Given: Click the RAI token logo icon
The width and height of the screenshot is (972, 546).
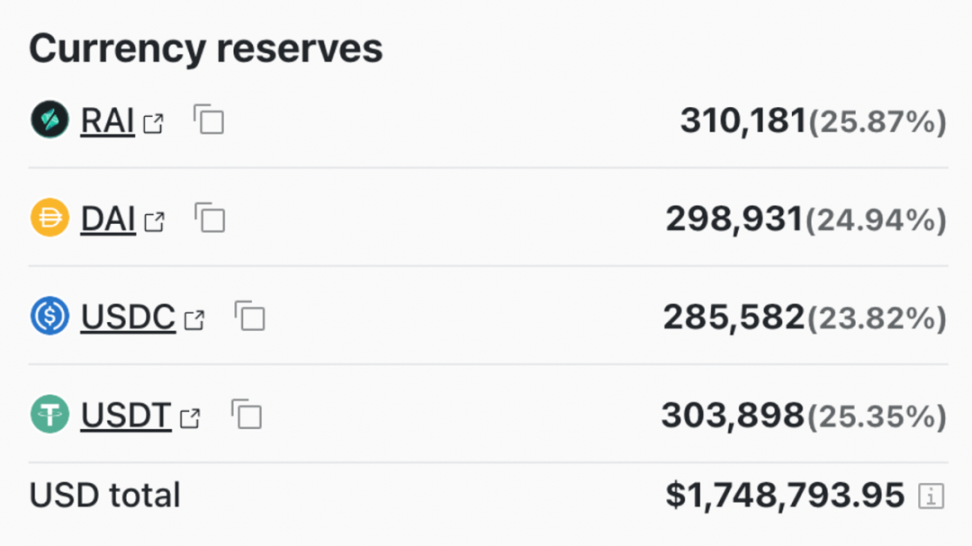Looking at the screenshot, I should 49,120.
